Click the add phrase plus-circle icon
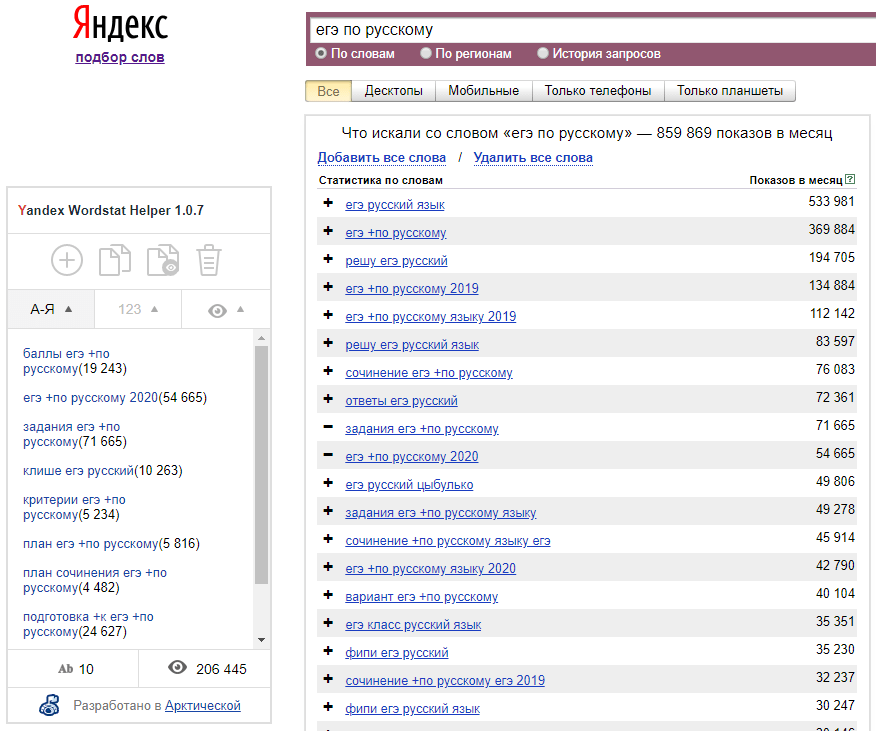This screenshot has width=876, height=731. coord(67,261)
